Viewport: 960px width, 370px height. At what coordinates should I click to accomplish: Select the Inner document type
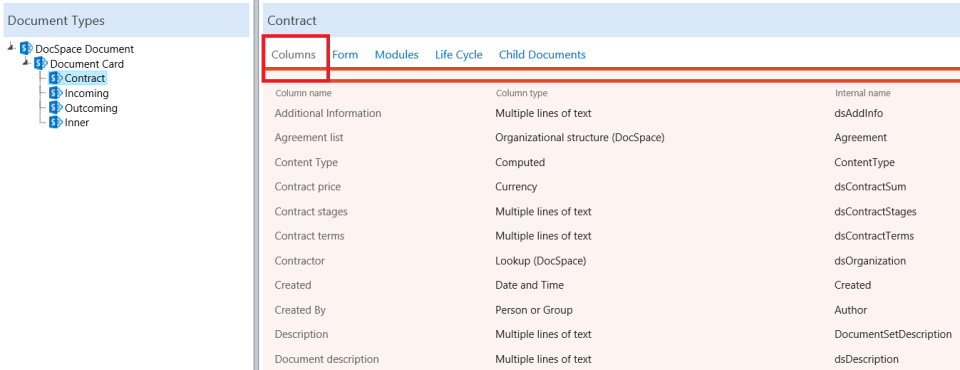point(77,123)
